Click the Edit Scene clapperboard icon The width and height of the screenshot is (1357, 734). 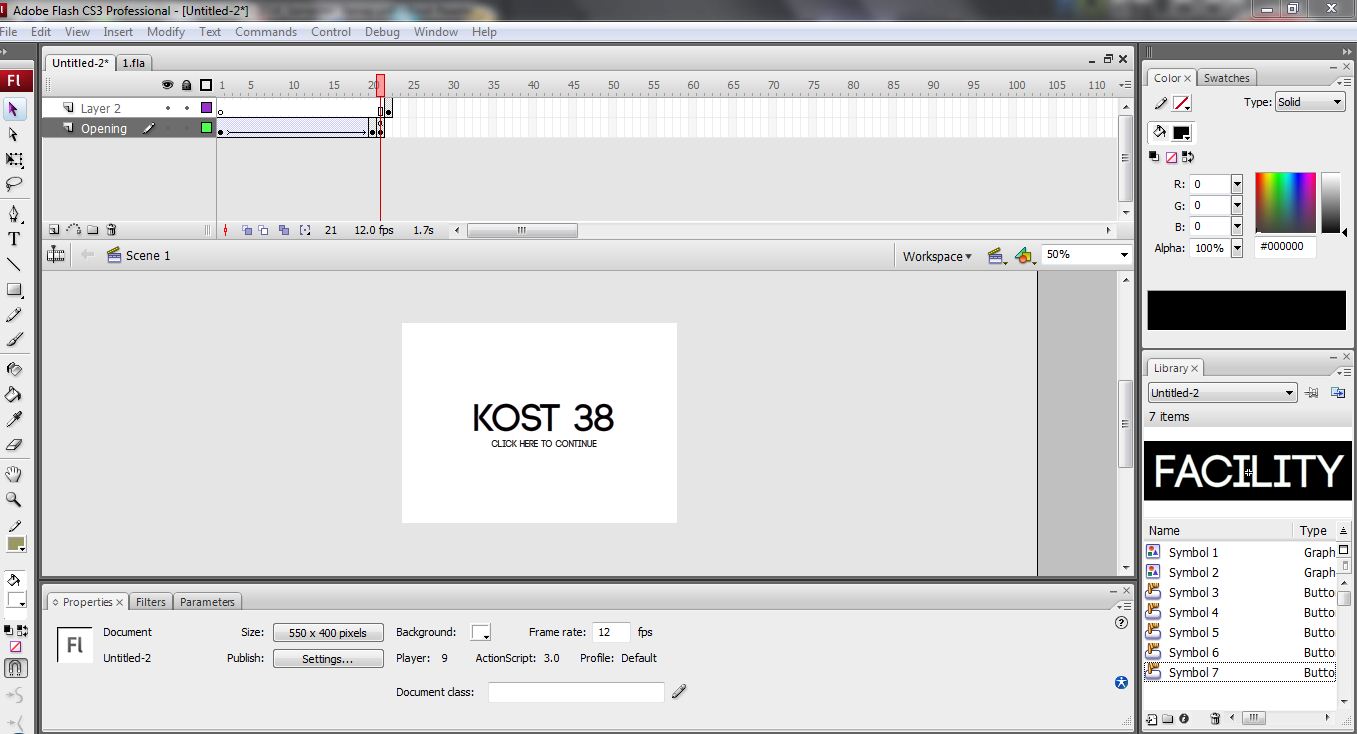point(995,256)
